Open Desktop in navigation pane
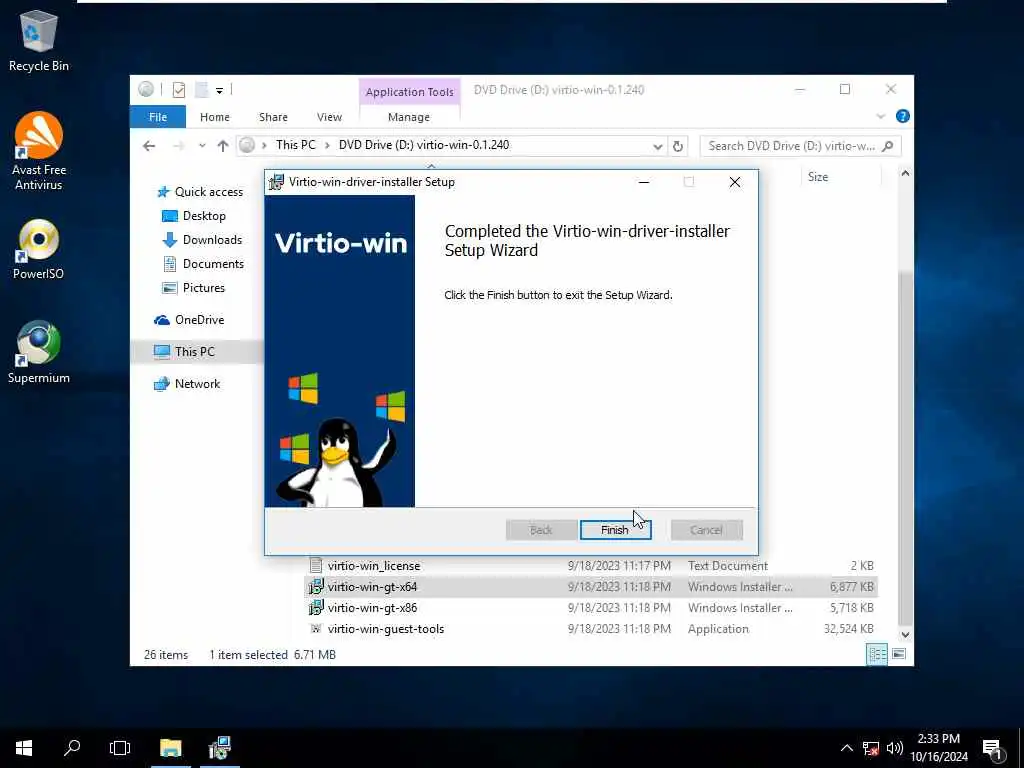Screen dimensions: 1024x768 pos(194,216)
